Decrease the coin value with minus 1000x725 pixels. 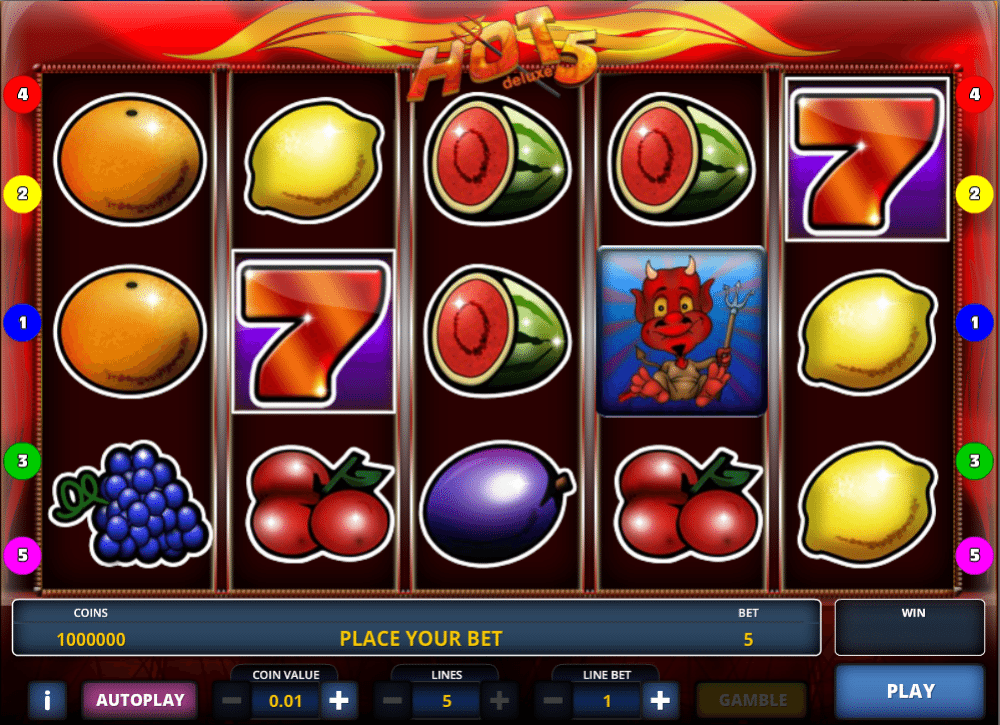click(232, 701)
